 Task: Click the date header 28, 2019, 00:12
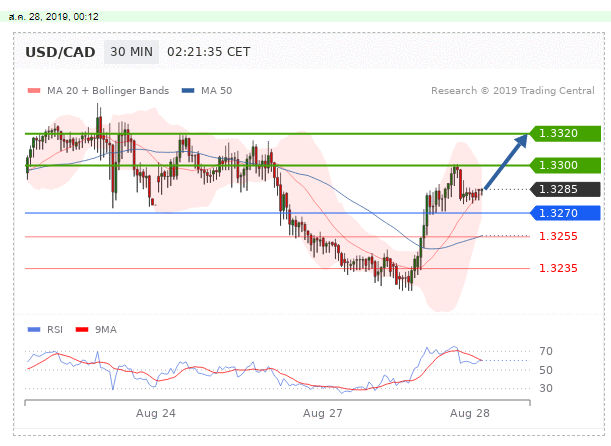pyautogui.click(x=54, y=17)
